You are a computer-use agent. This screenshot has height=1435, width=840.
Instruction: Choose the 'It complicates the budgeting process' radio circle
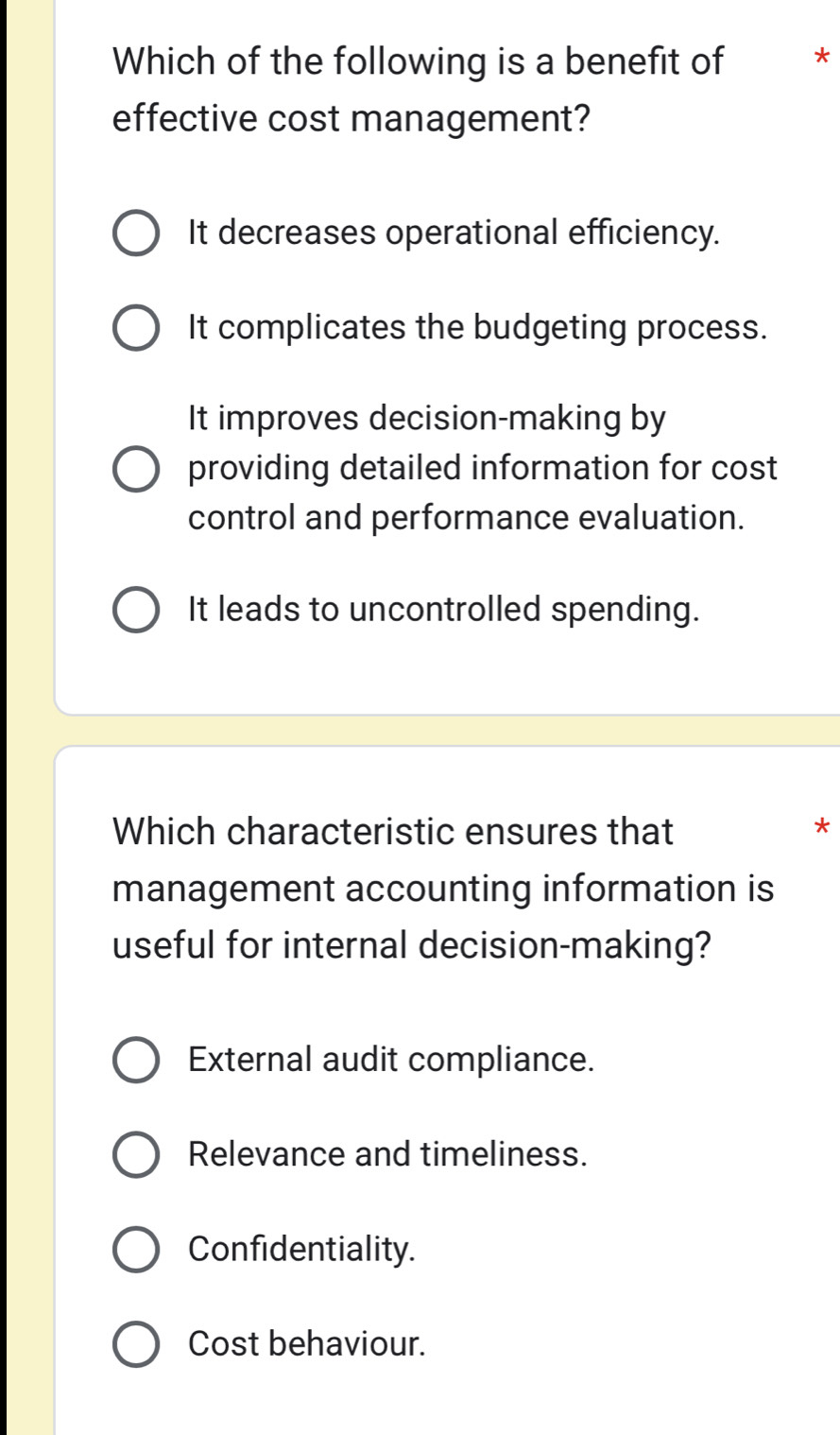[136, 328]
